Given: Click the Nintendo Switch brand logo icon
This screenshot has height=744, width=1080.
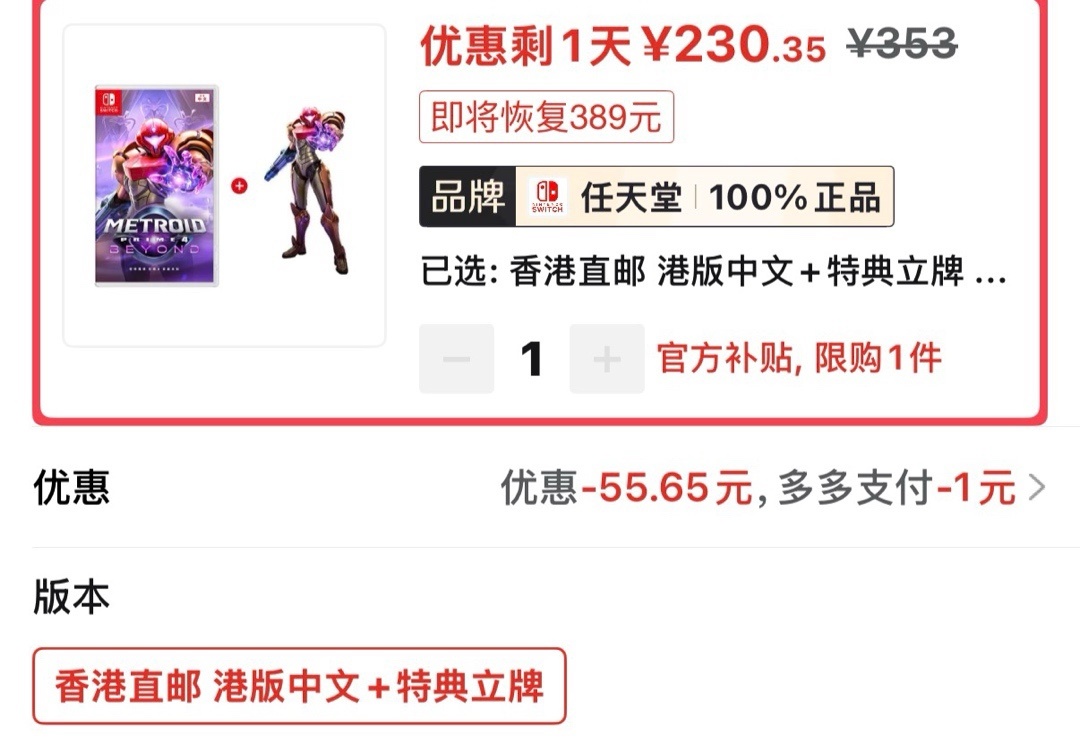Looking at the screenshot, I should 548,196.
